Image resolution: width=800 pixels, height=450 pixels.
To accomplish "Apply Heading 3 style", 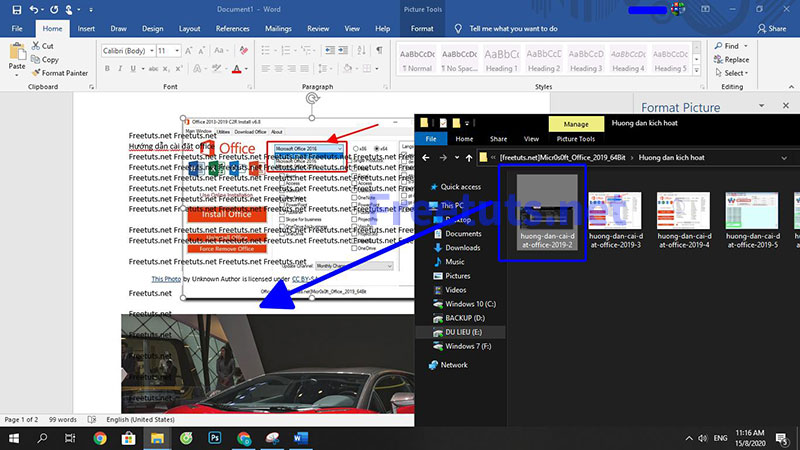I will [586, 60].
